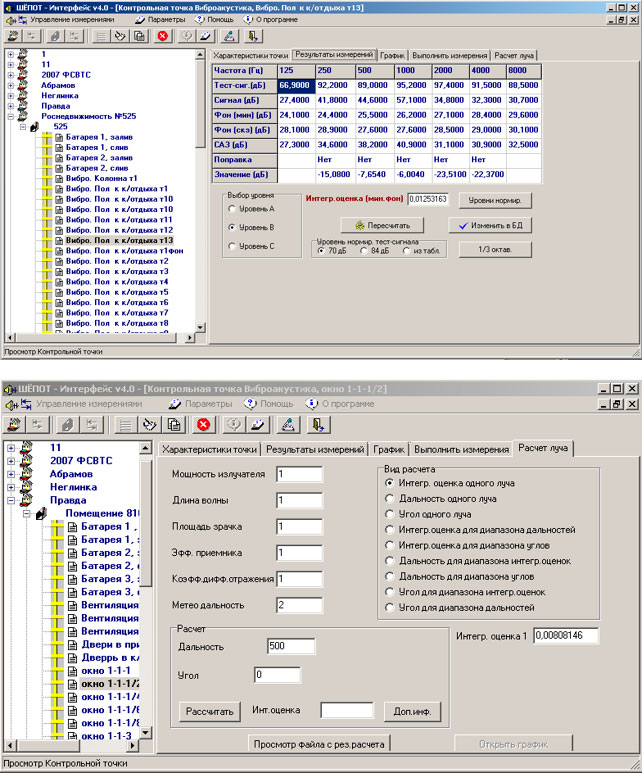Click the list lines icon in upper window toolbar
Image resolution: width=642 pixels, height=773 pixels.
[101, 36]
